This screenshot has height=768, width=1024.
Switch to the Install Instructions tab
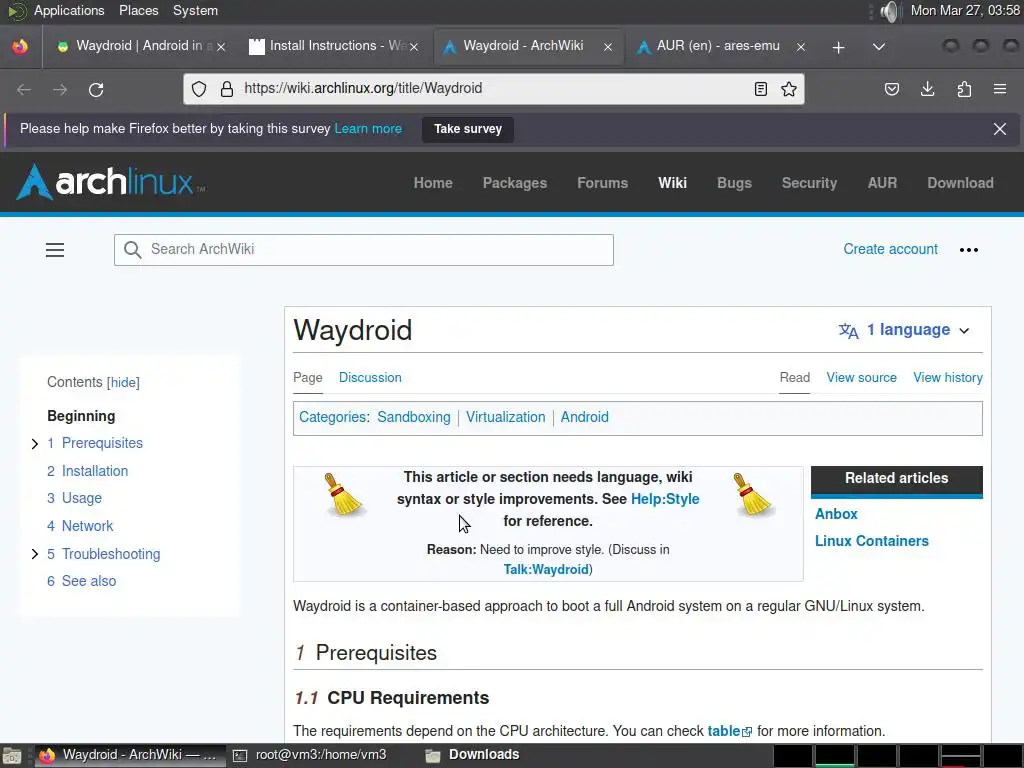click(333, 46)
